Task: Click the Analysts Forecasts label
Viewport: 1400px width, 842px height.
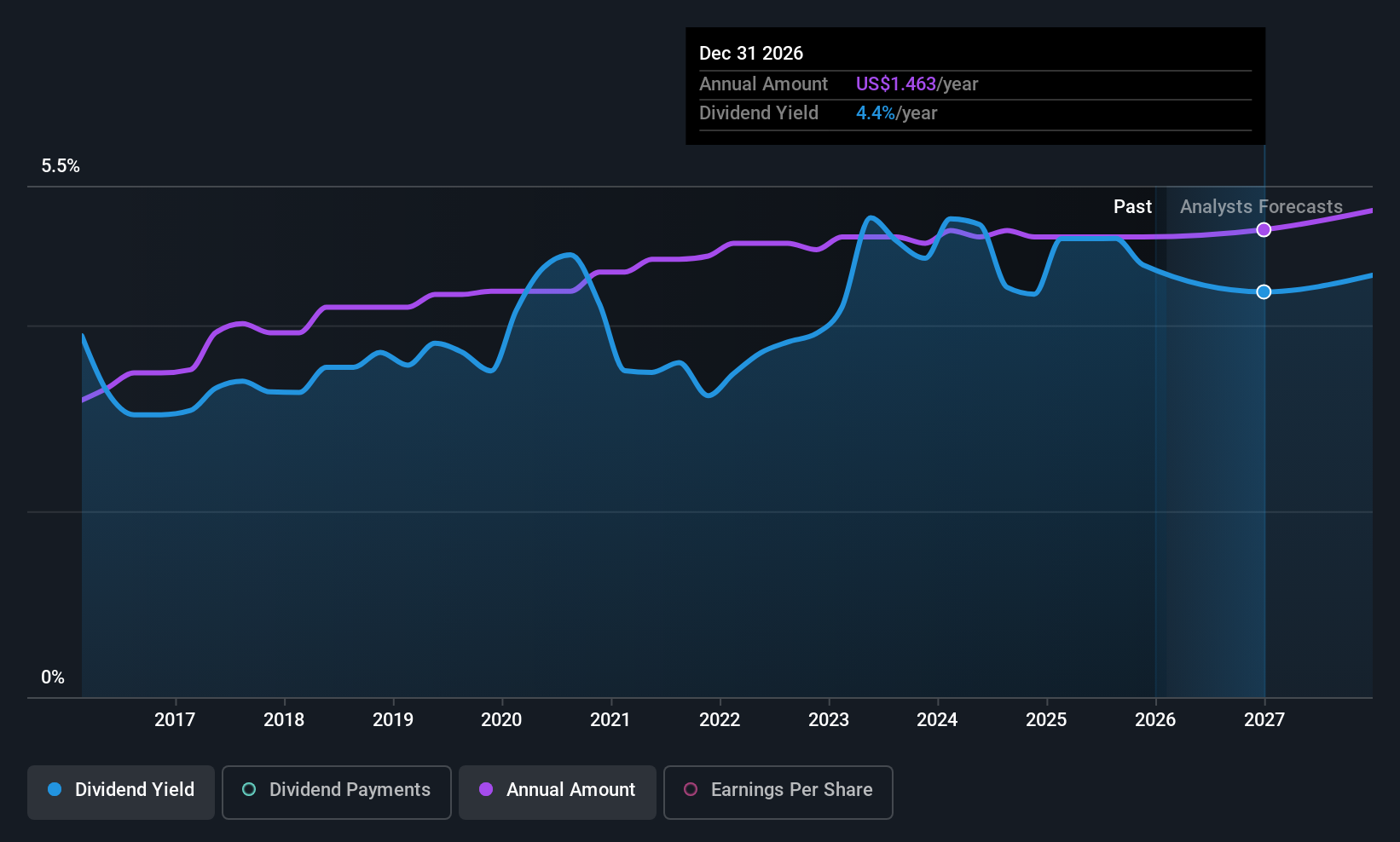Action: tap(1261, 207)
